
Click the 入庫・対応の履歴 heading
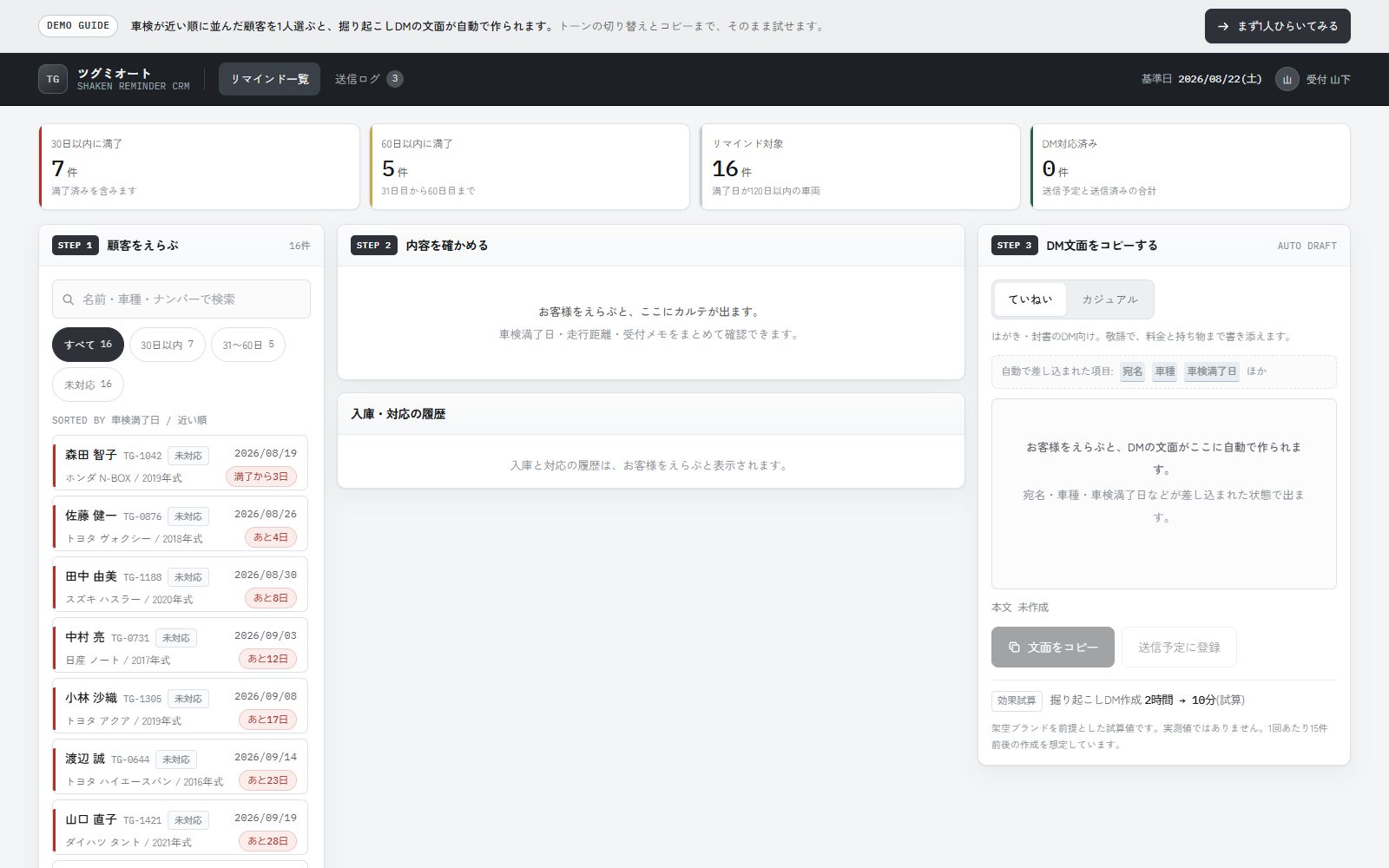(398, 414)
